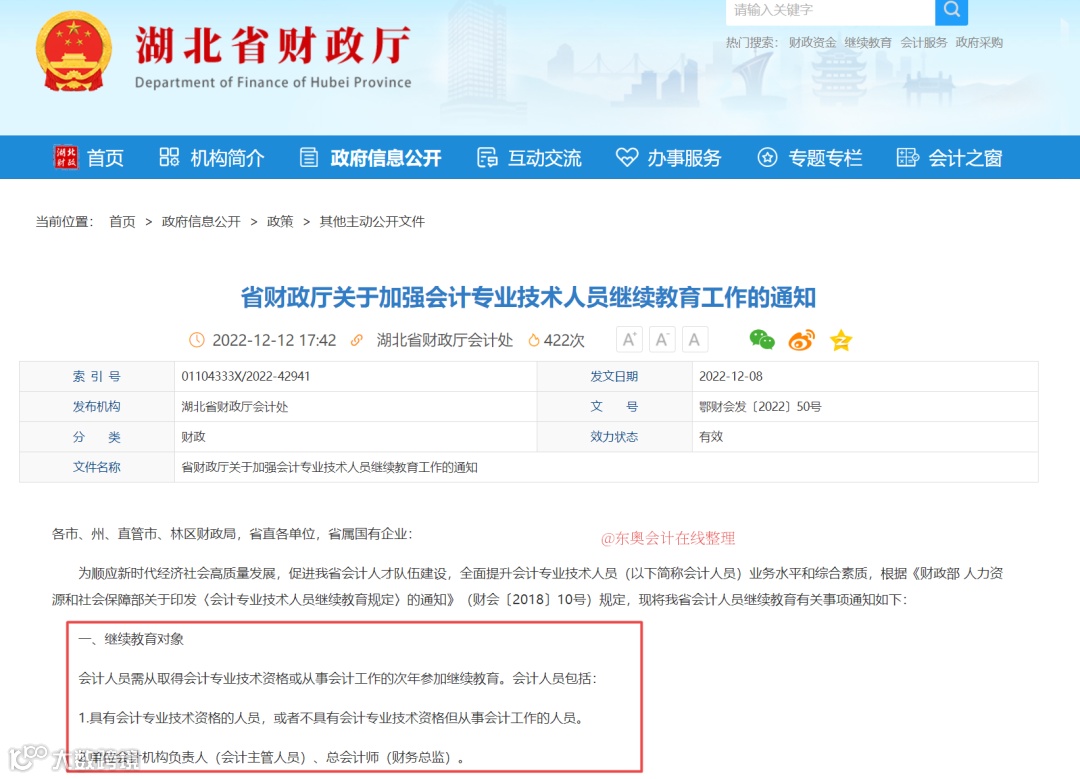1080x779 pixels.
Task: Click the 分类 value 财政
Action: click(193, 437)
